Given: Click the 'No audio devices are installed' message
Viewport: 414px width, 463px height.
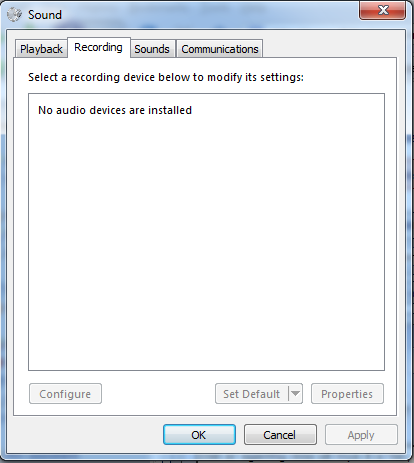Looking at the screenshot, I should [x=115, y=110].
